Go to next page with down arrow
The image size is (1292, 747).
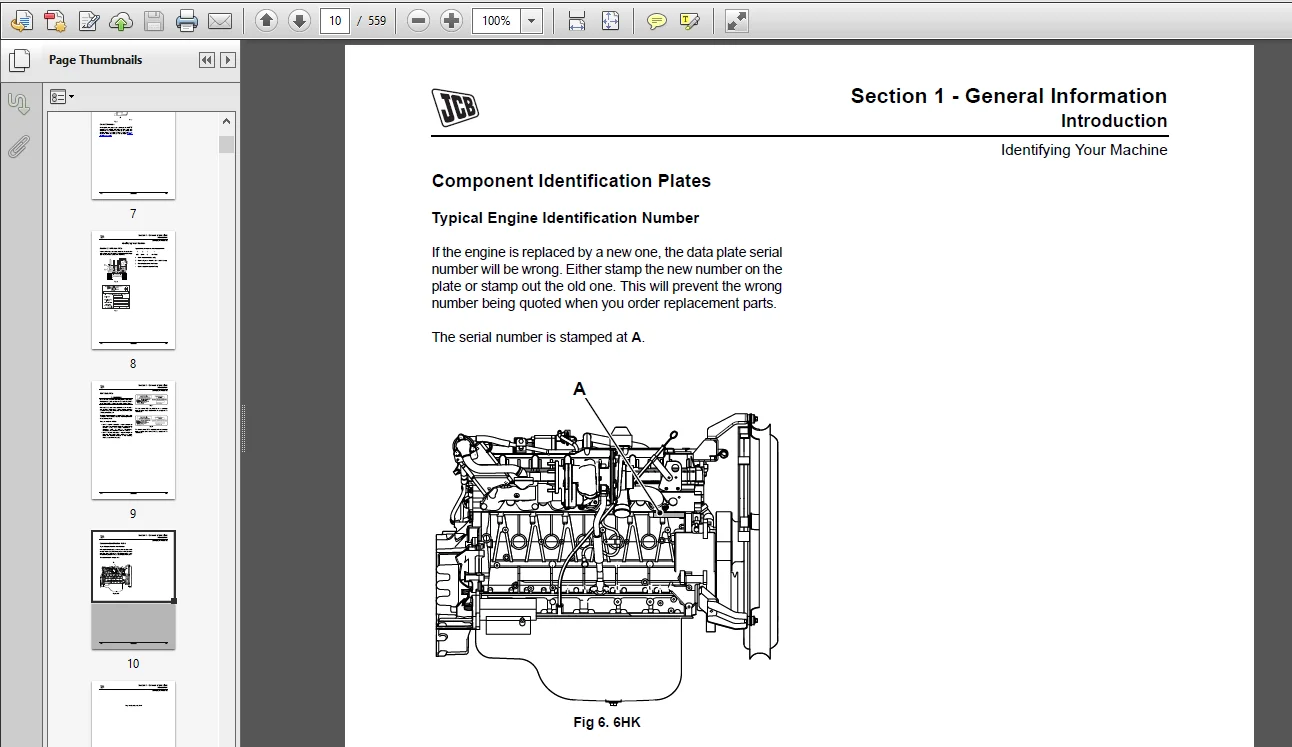click(x=299, y=20)
